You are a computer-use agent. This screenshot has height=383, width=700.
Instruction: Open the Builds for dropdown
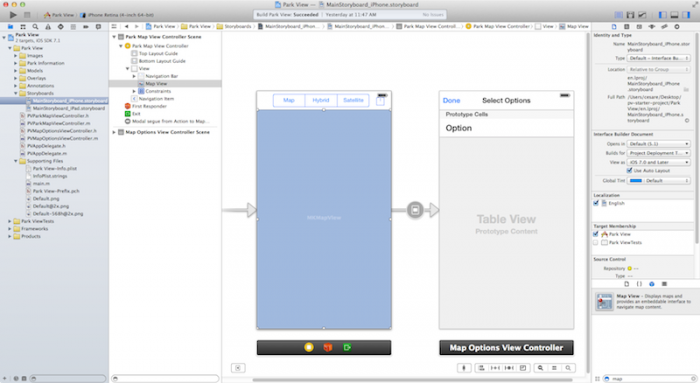click(658, 153)
